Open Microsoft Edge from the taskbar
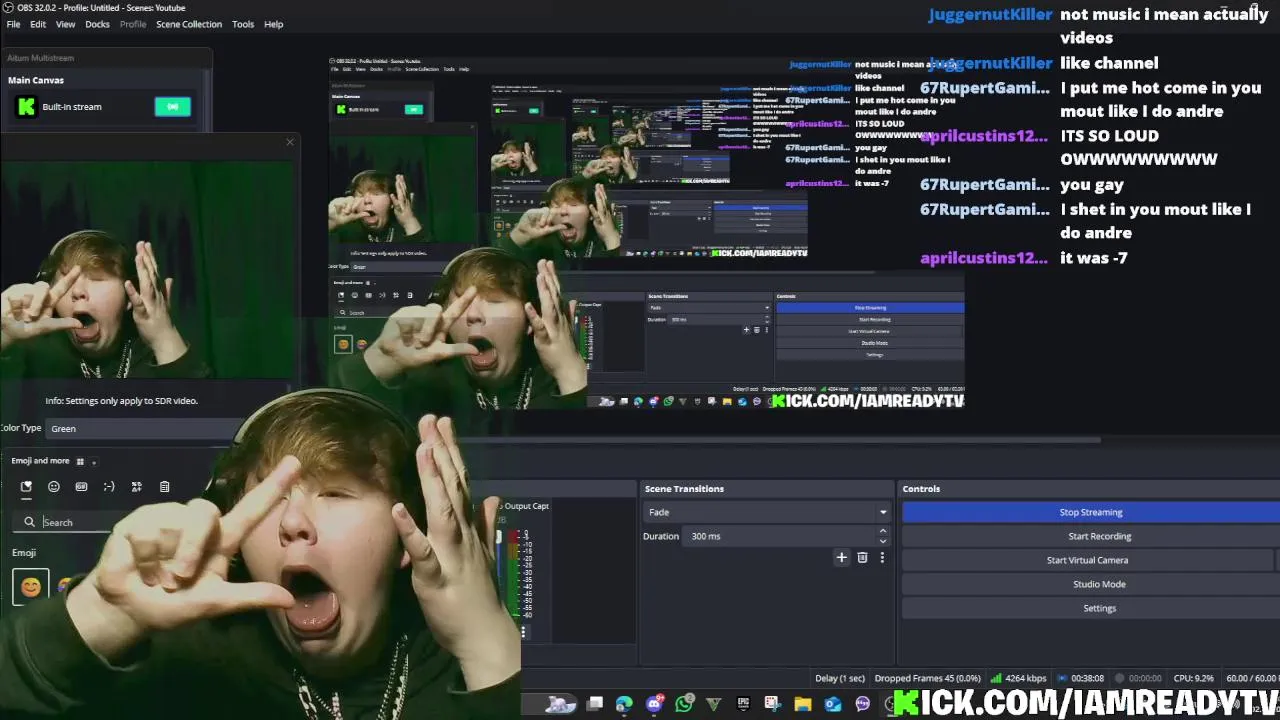The height and width of the screenshot is (720, 1280). tap(624, 704)
